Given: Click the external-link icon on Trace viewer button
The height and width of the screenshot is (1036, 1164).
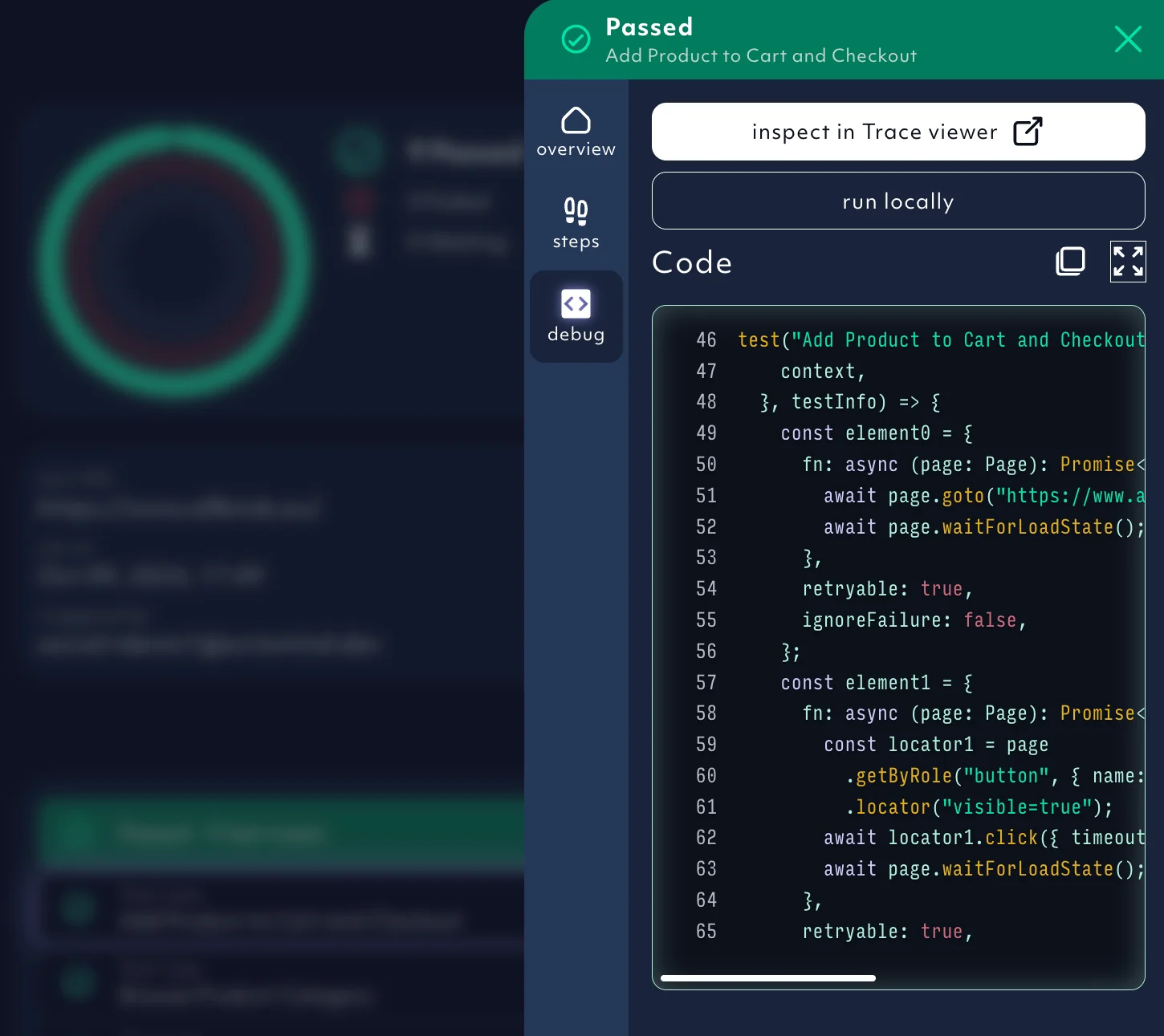Looking at the screenshot, I should pyautogui.click(x=1028, y=131).
